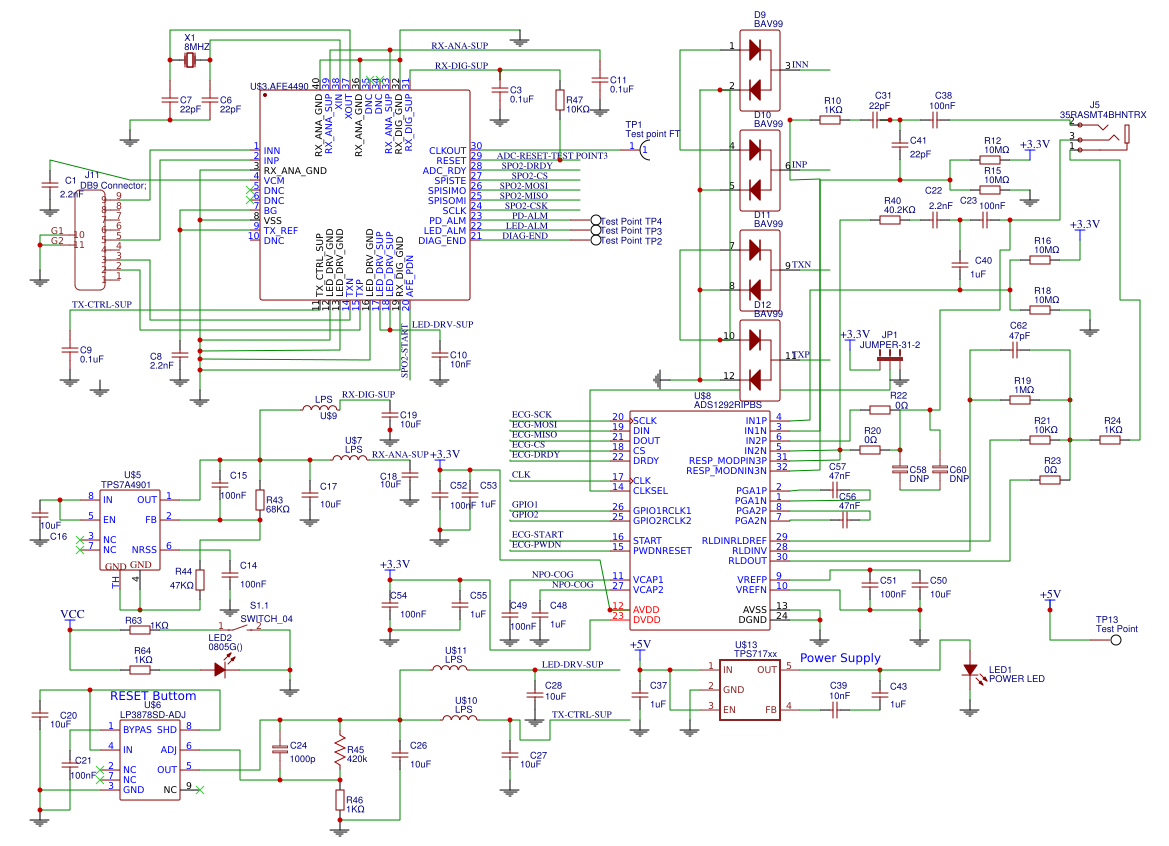Click the D9 BAV99 diode pair symbol
This screenshot has width=1169, height=846.
[760, 71]
